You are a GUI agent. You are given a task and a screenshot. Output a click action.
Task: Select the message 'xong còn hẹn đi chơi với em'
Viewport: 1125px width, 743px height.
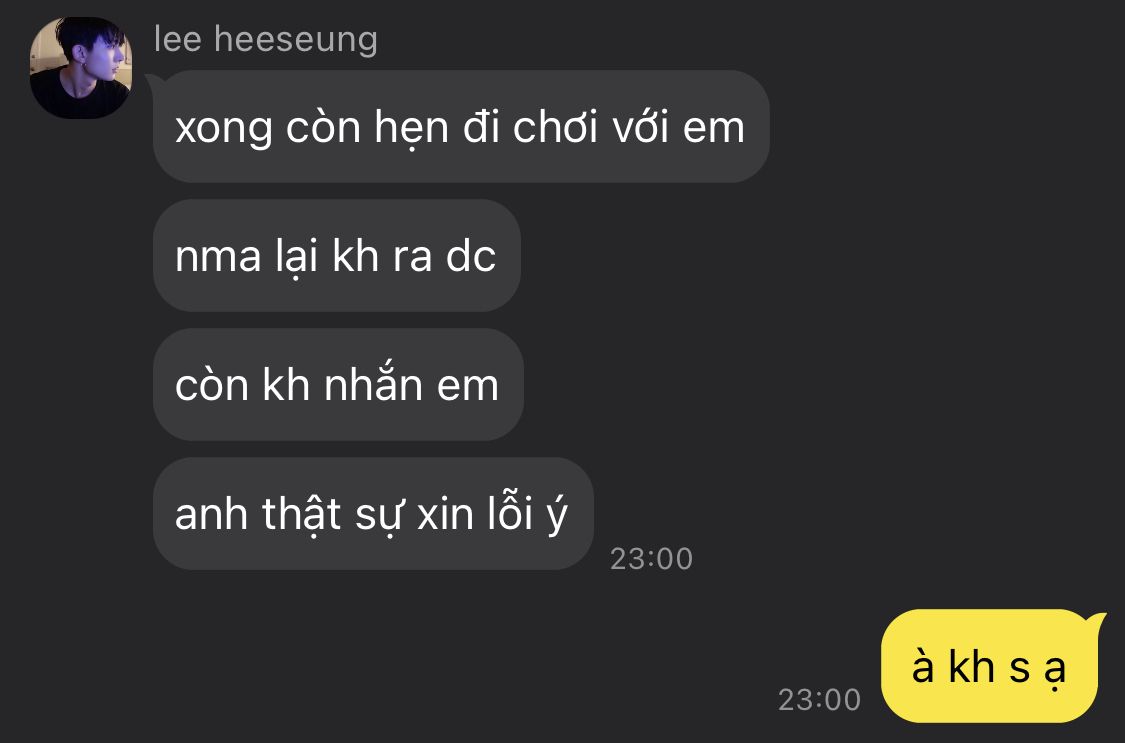461,126
